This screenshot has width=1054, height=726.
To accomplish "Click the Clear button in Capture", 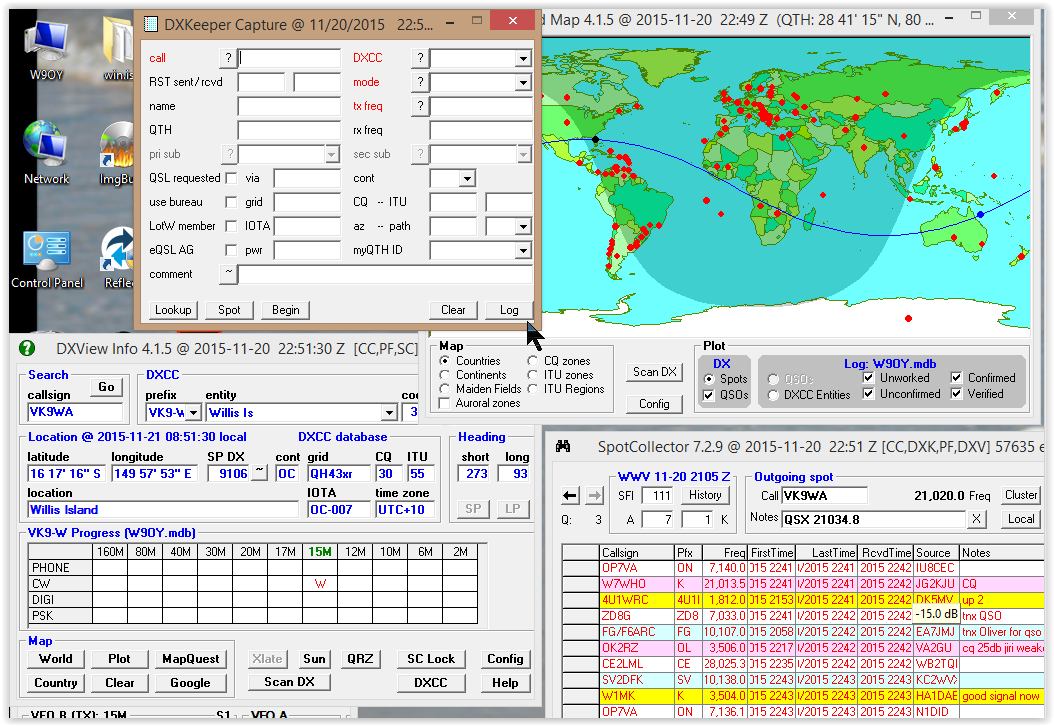I will 453,310.
